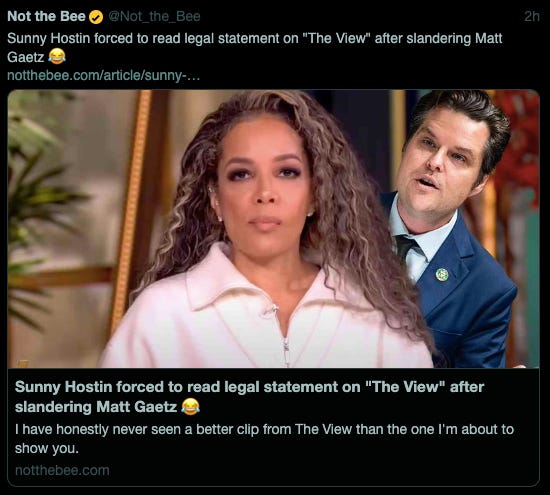Click the green lapel pin on the blue suit
The image size is (550, 495).
(x=442, y=274)
